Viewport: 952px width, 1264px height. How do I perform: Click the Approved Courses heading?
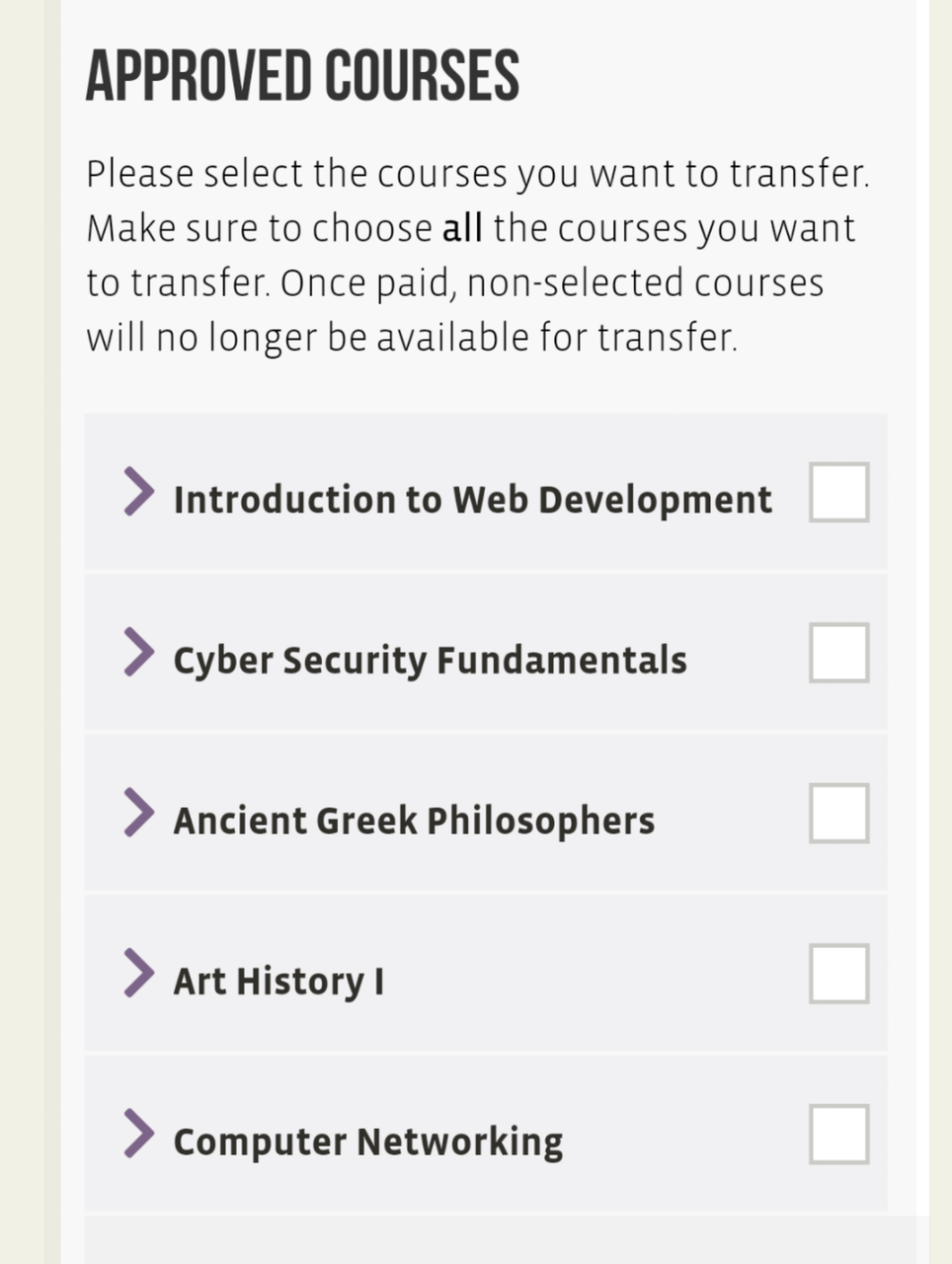coord(302,75)
